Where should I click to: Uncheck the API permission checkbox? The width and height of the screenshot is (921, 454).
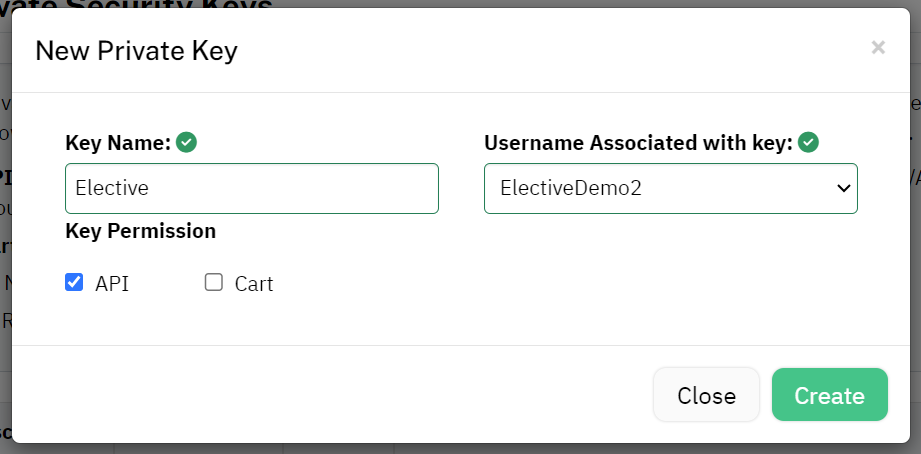click(x=74, y=282)
